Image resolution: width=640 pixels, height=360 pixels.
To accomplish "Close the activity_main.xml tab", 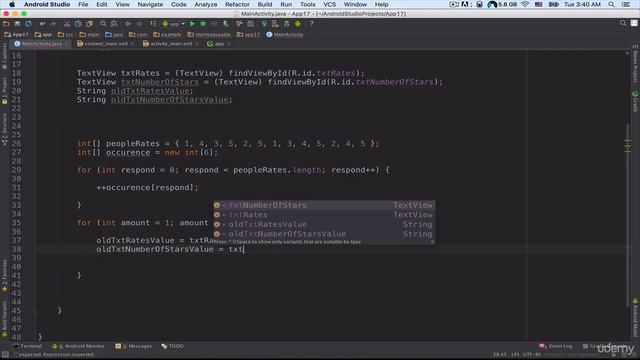I will (x=197, y=44).
